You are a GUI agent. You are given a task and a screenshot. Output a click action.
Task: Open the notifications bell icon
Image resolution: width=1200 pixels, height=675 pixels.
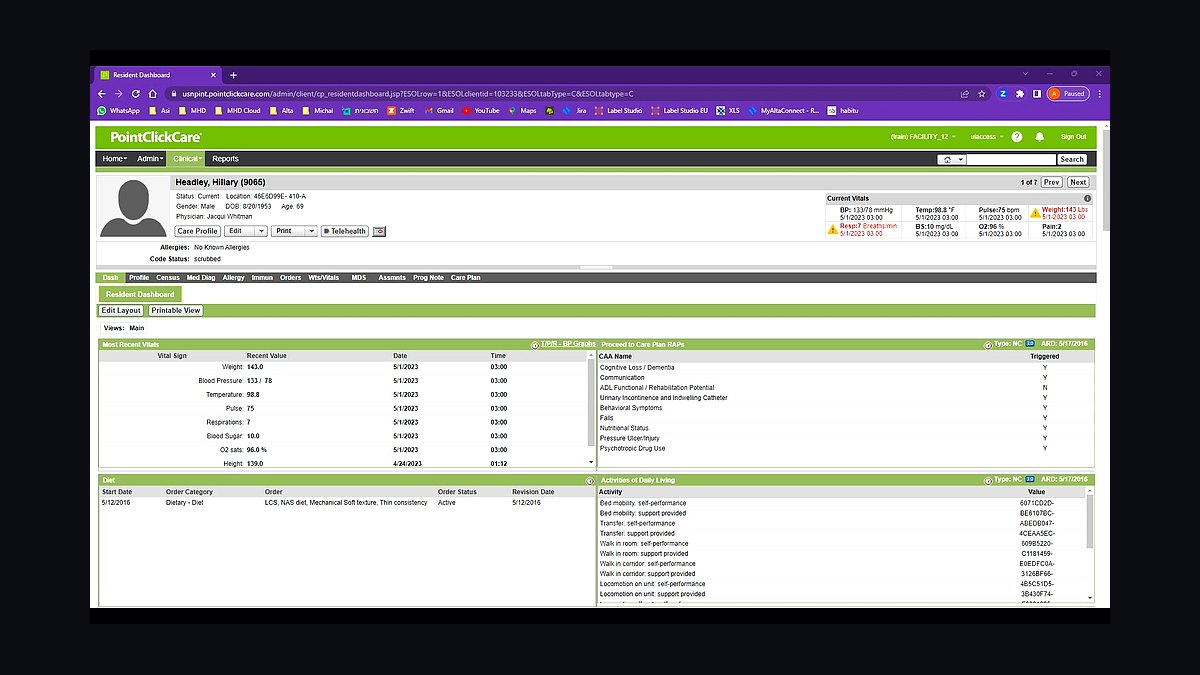coord(1040,137)
